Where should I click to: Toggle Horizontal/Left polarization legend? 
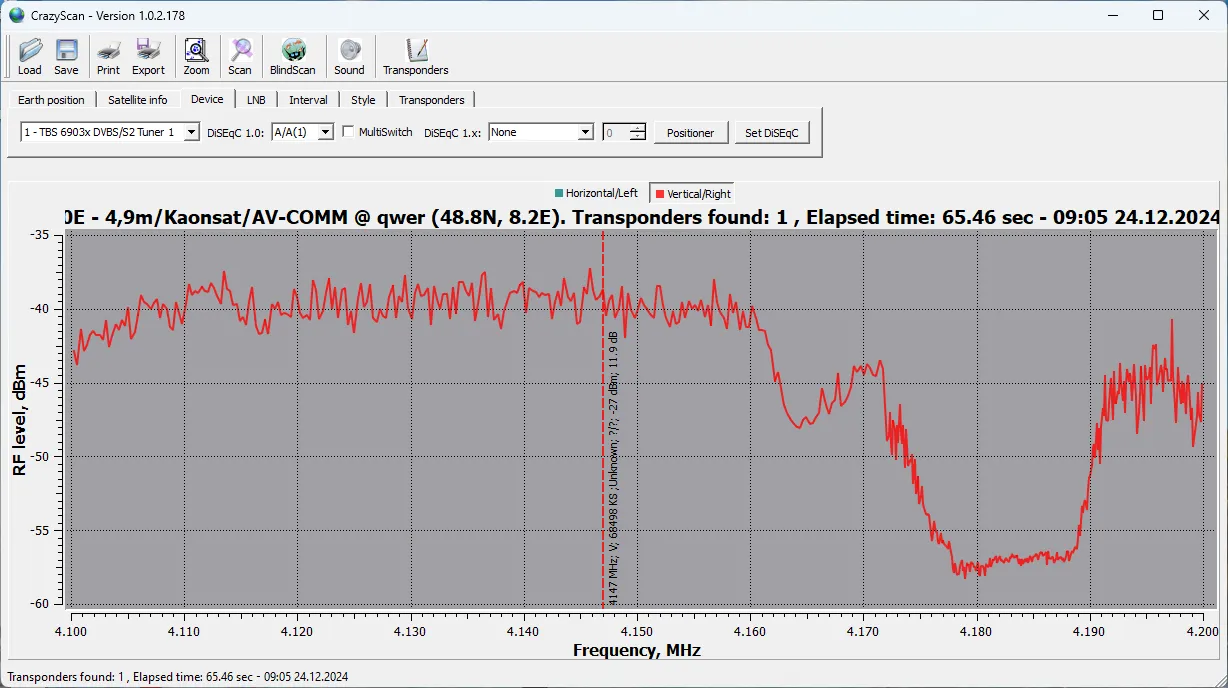(596, 193)
